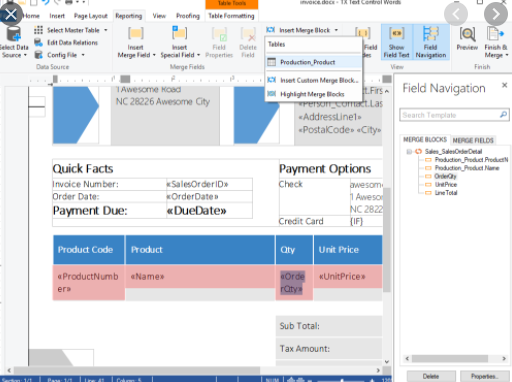This screenshot has height=382, width=512.
Task: Open the Proofing ribbon tab
Action: [188, 16]
